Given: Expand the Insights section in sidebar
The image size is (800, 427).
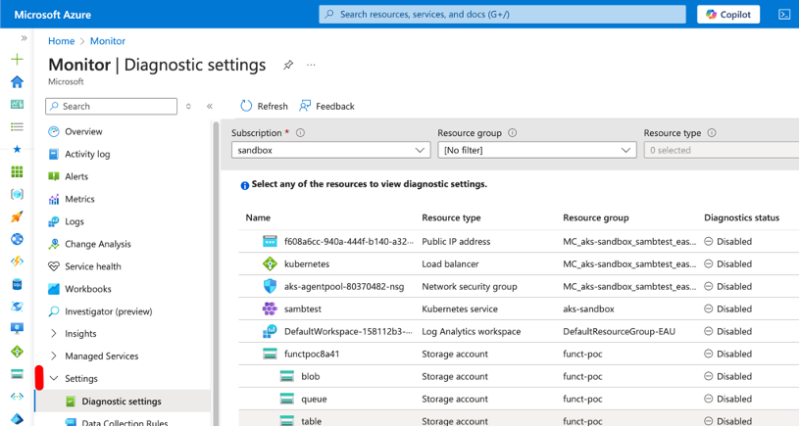Looking at the screenshot, I should point(53,333).
